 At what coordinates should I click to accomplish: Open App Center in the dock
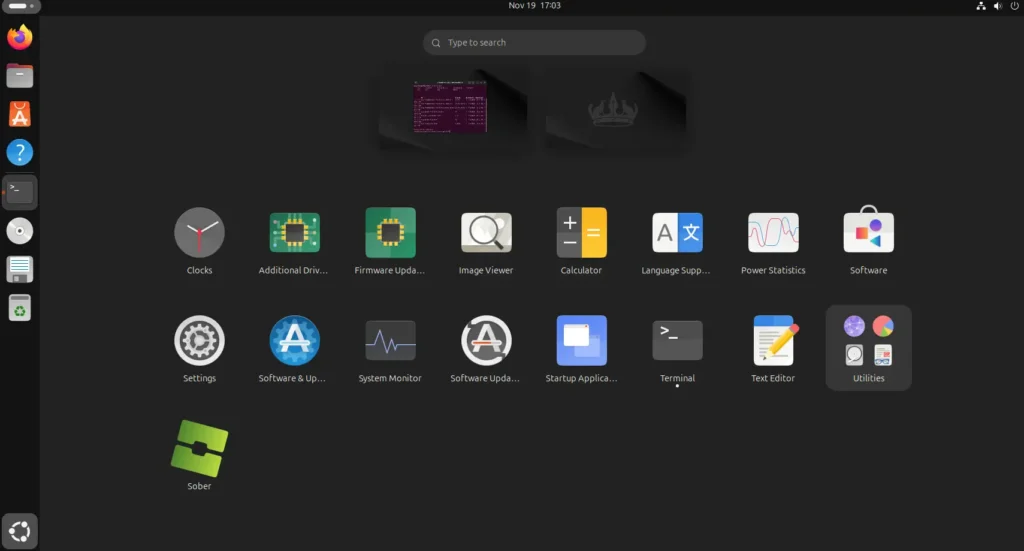point(20,114)
